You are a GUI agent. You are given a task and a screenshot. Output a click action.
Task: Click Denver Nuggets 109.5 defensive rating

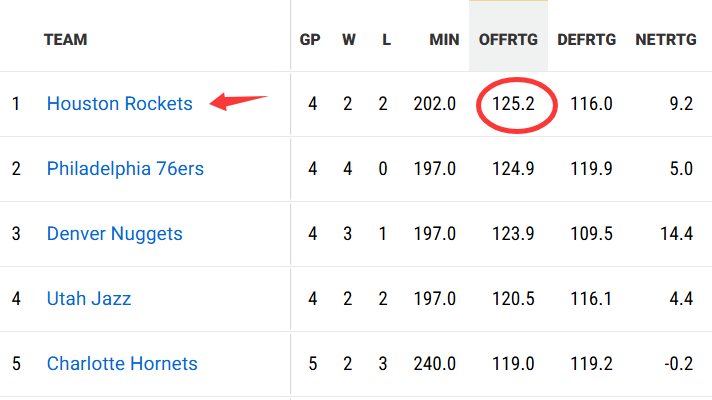(591, 234)
